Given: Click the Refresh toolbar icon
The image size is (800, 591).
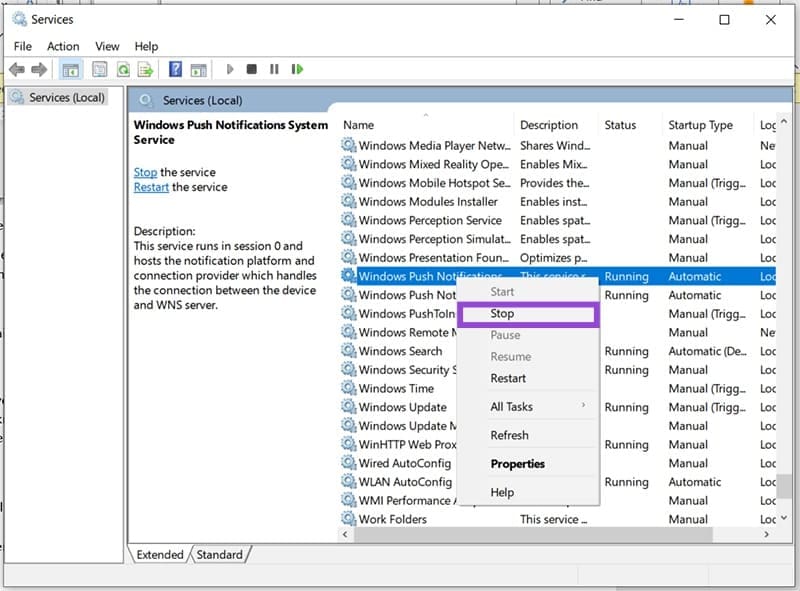Looking at the screenshot, I should 123,69.
